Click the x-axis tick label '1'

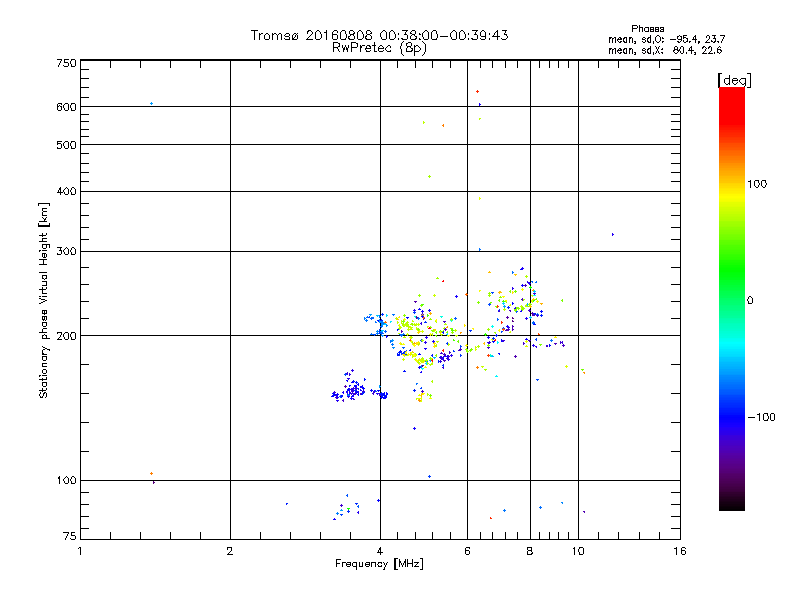coord(80,551)
